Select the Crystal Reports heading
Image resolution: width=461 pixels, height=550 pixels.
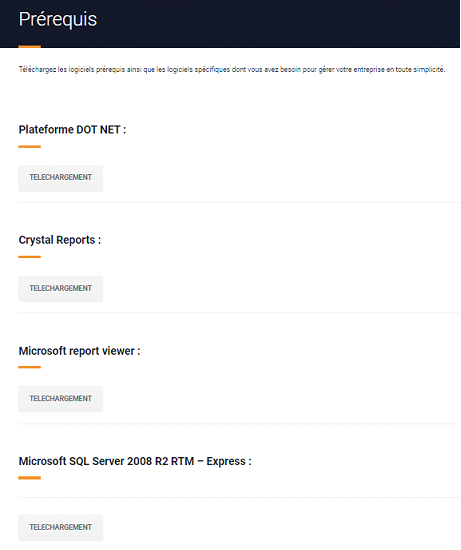tap(60, 240)
